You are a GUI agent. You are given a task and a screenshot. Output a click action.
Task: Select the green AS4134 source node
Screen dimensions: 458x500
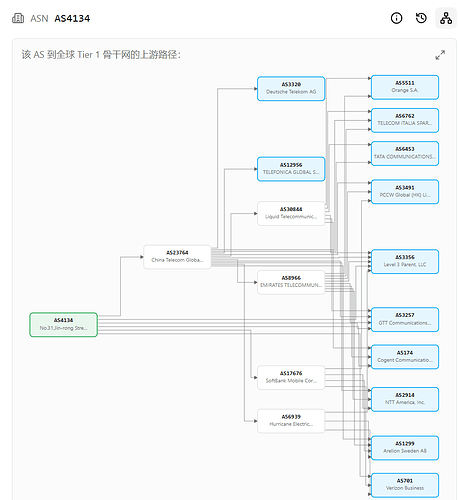63,324
